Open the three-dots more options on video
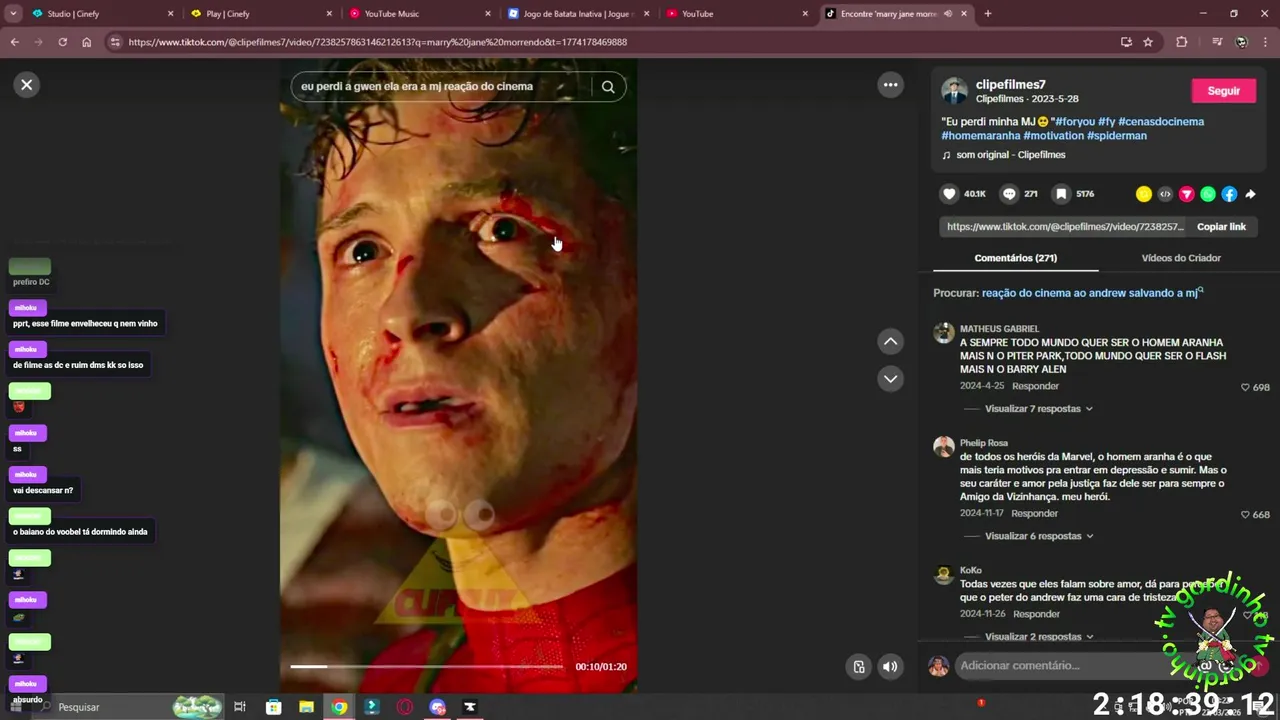Image resolution: width=1280 pixels, height=720 pixels. click(890, 85)
